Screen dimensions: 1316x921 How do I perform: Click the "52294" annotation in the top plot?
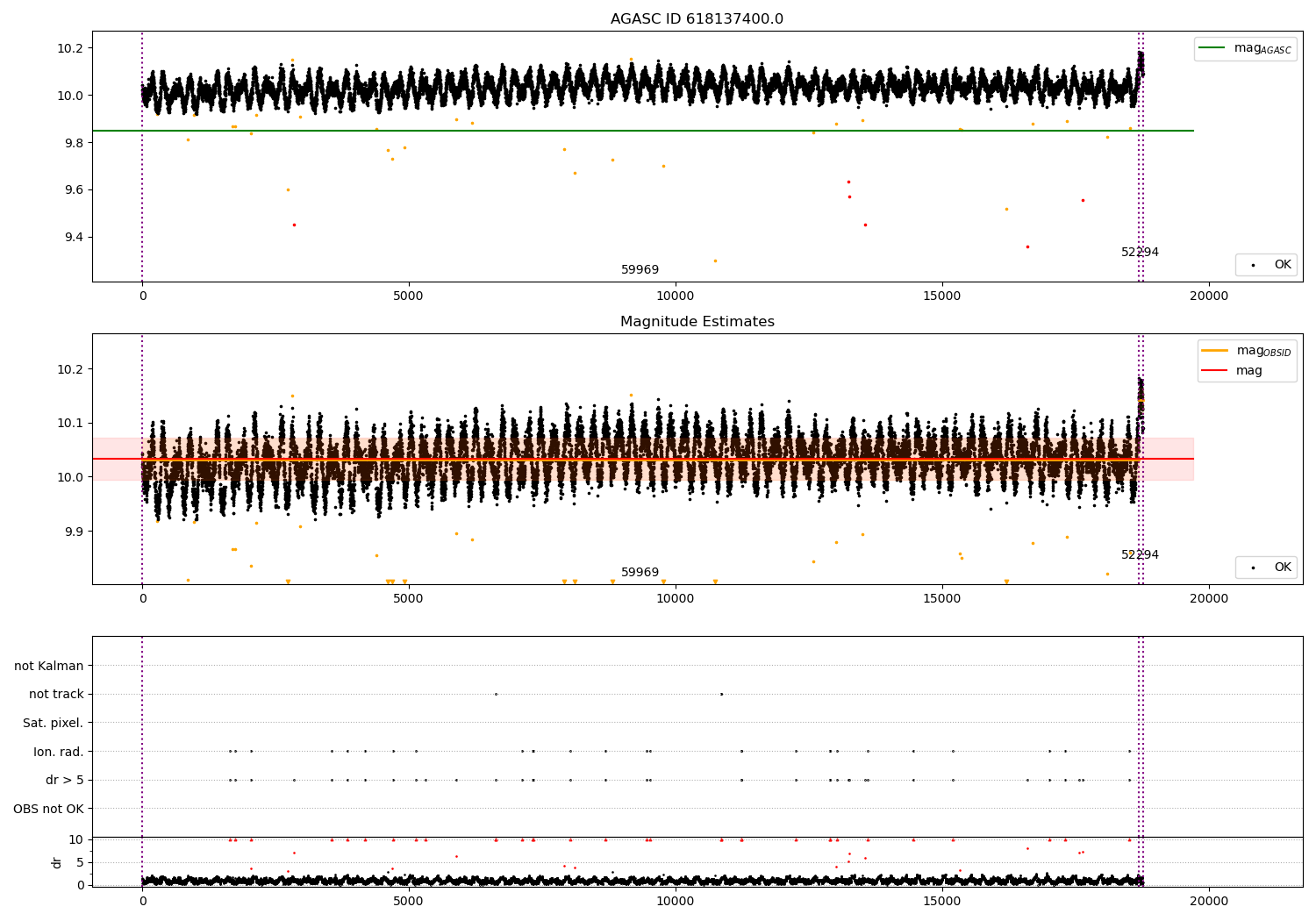pos(1140,253)
